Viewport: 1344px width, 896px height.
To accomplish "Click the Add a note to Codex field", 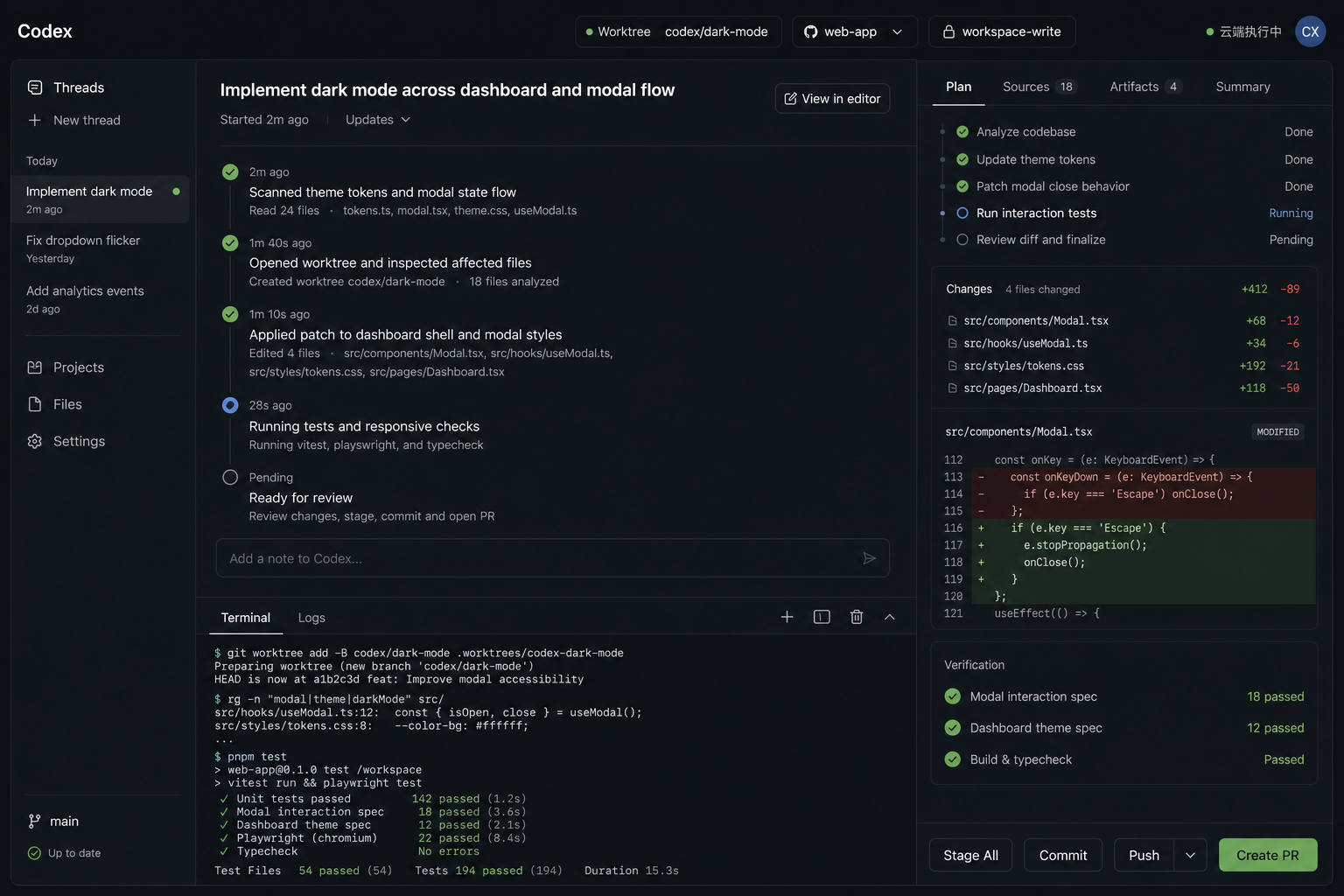I will [553, 558].
